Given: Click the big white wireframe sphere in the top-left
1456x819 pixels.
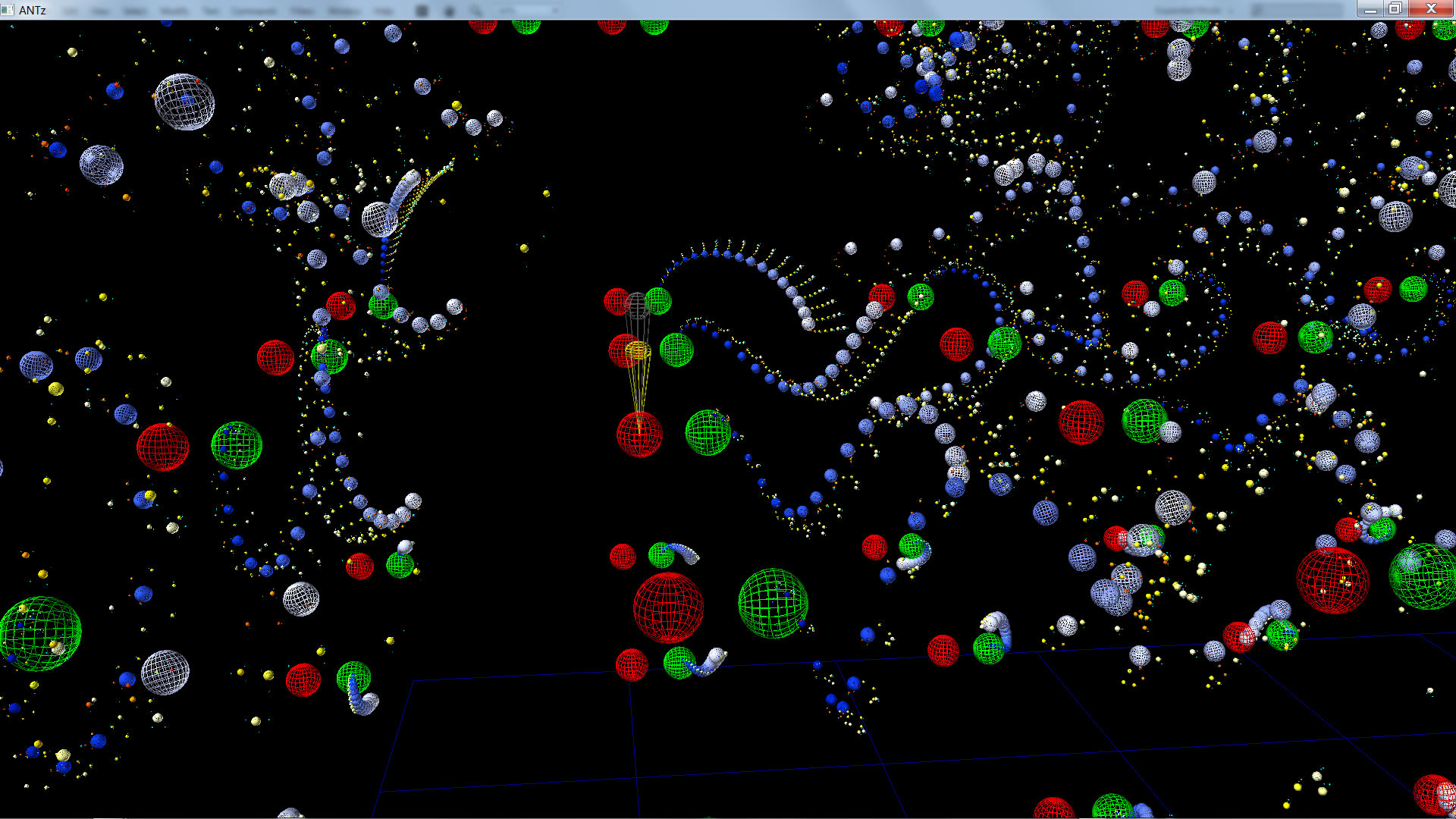Looking at the screenshot, I should [x=184, y=102].
